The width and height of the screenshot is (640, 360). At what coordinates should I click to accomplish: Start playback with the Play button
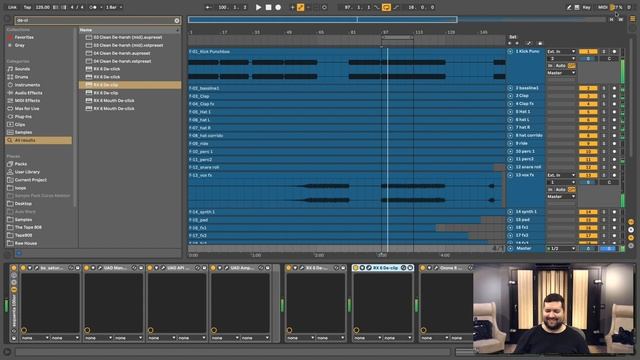coord(258,7)
